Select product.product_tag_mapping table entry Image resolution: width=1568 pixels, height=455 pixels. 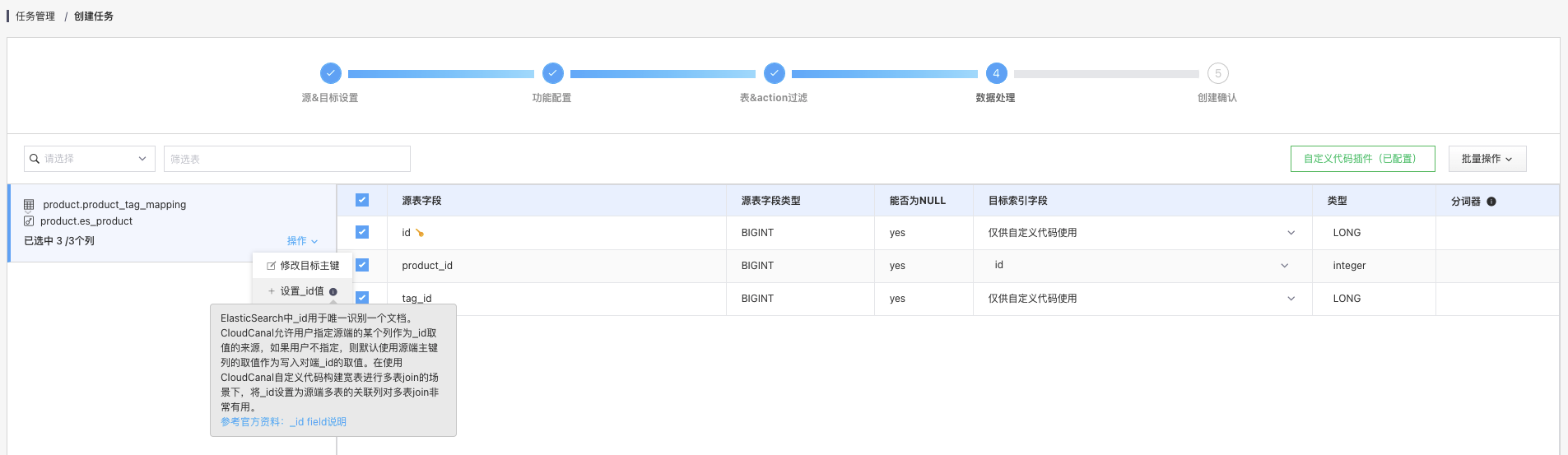(x=114, y=205)
